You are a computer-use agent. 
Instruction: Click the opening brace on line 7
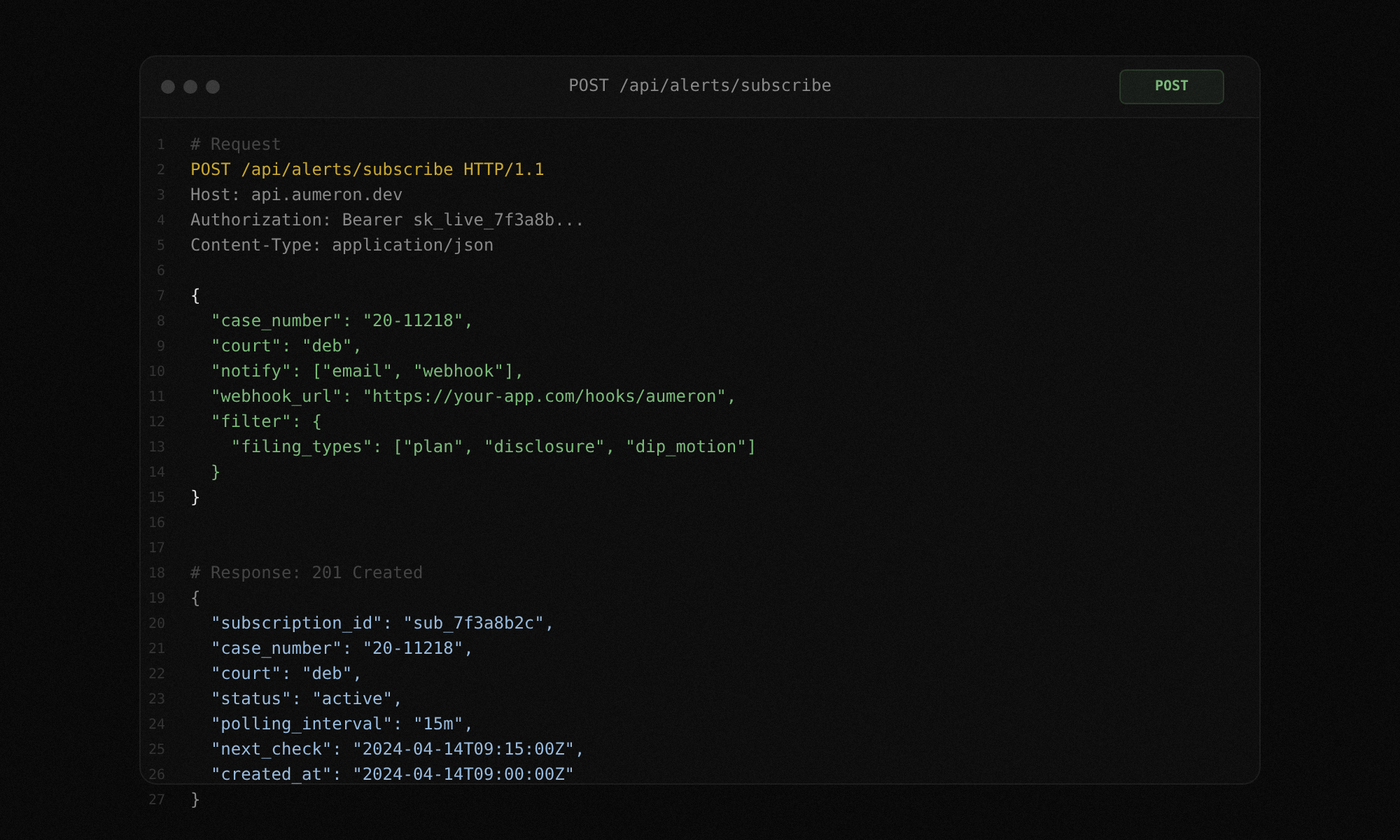coord(195,295)
